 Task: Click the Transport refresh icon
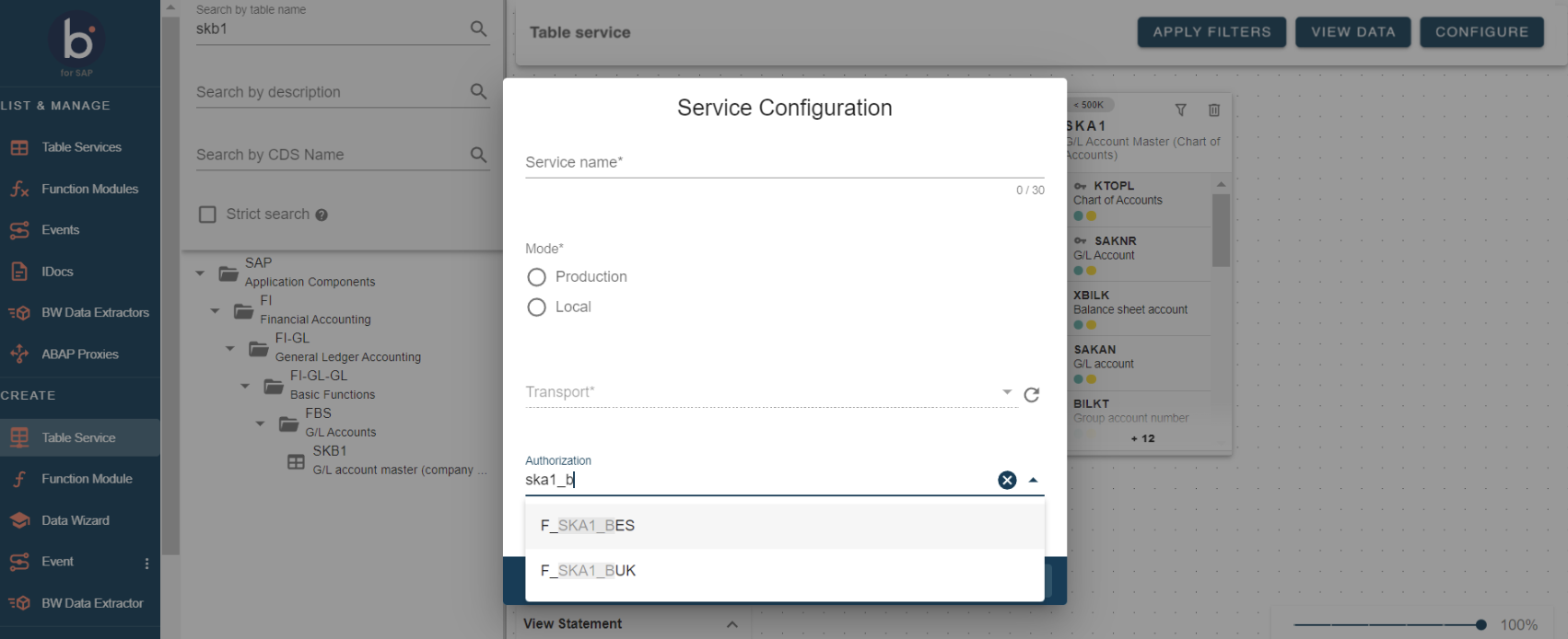(1032, 394)
